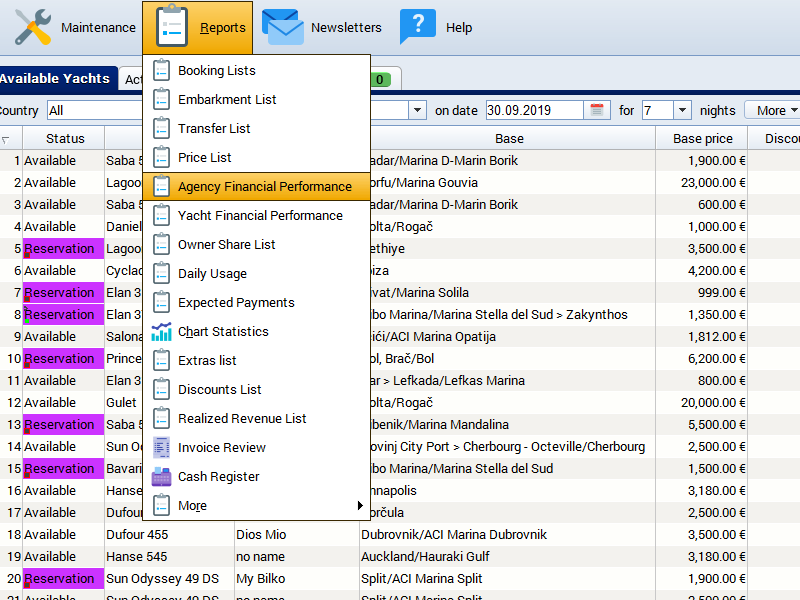This screenshot has width=800, height=600.
Task: Select Agency Financial Performance menu entry
Action: (x=264, y=187)
